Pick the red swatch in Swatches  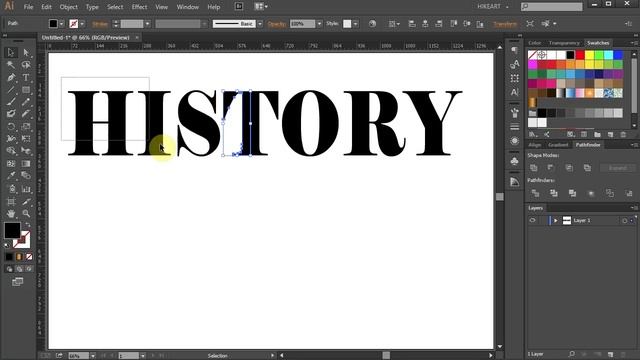pos(580,55)
